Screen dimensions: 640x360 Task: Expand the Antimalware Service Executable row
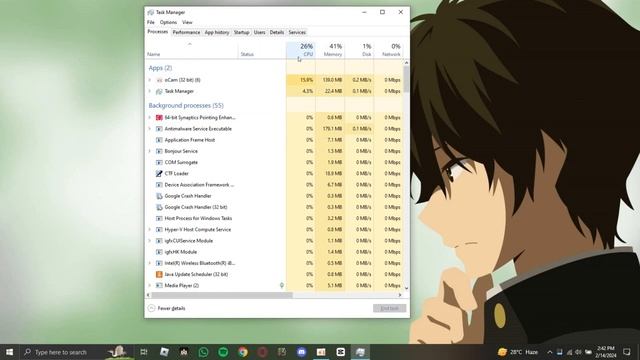150,129
